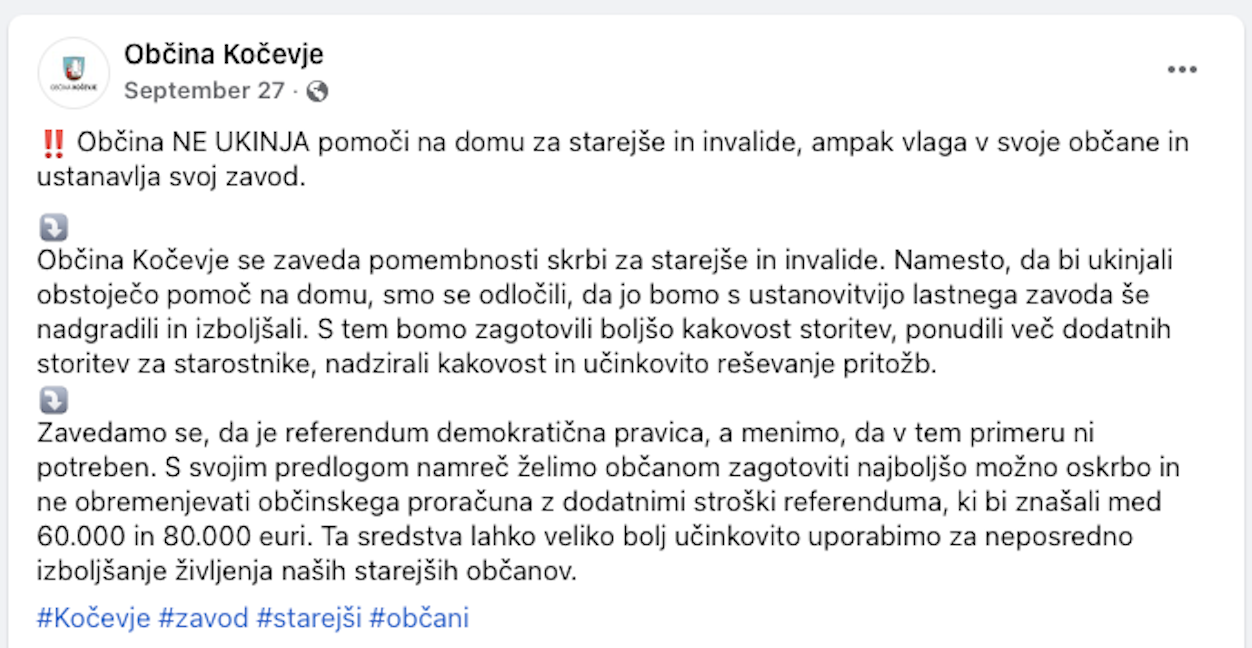Image resolution: width=1252 pixels, height=648 pixels.
Task: Click arrow emoji above 'Zavedamo se' paragraph
Action: coord(52,401)
